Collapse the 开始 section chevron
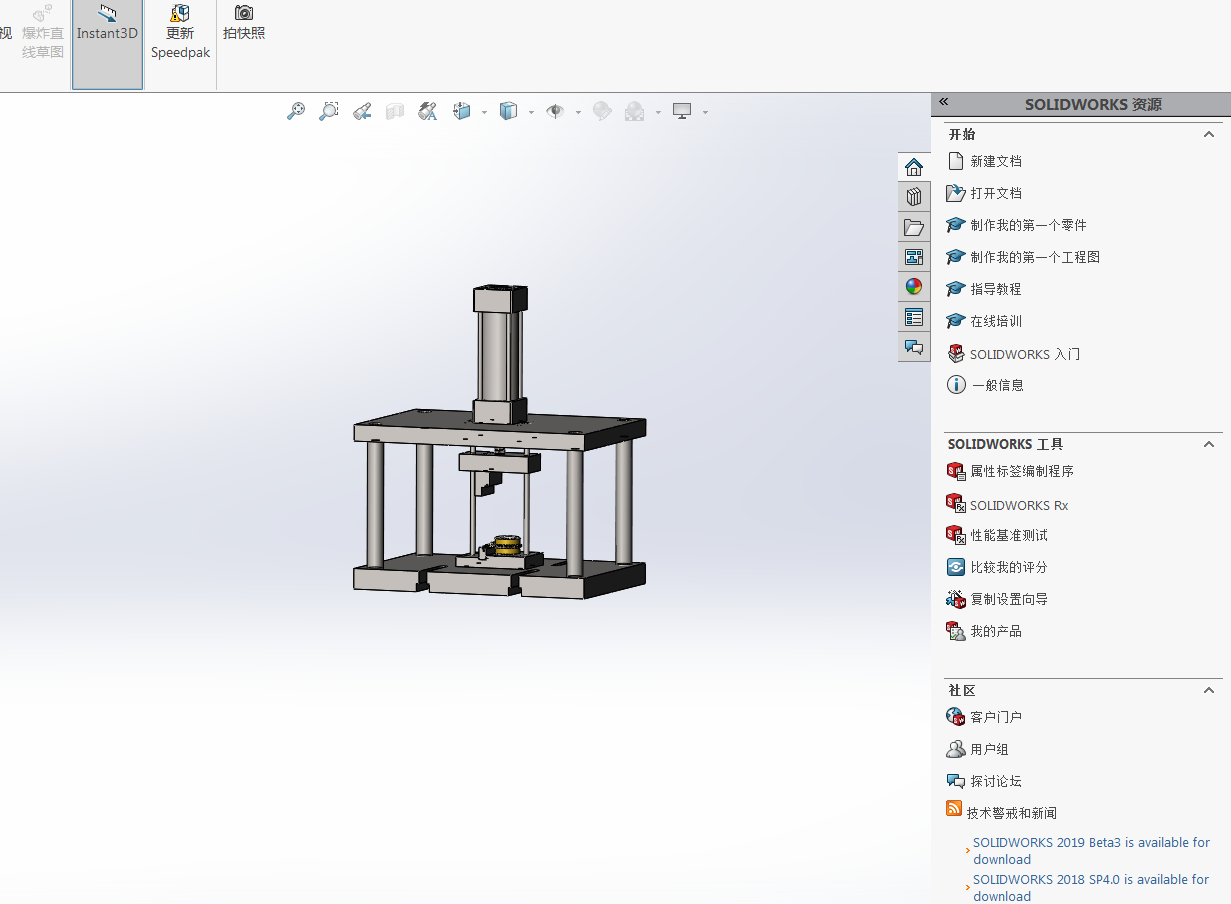This screenshot has width=1231, height=904. (1209, 134)
